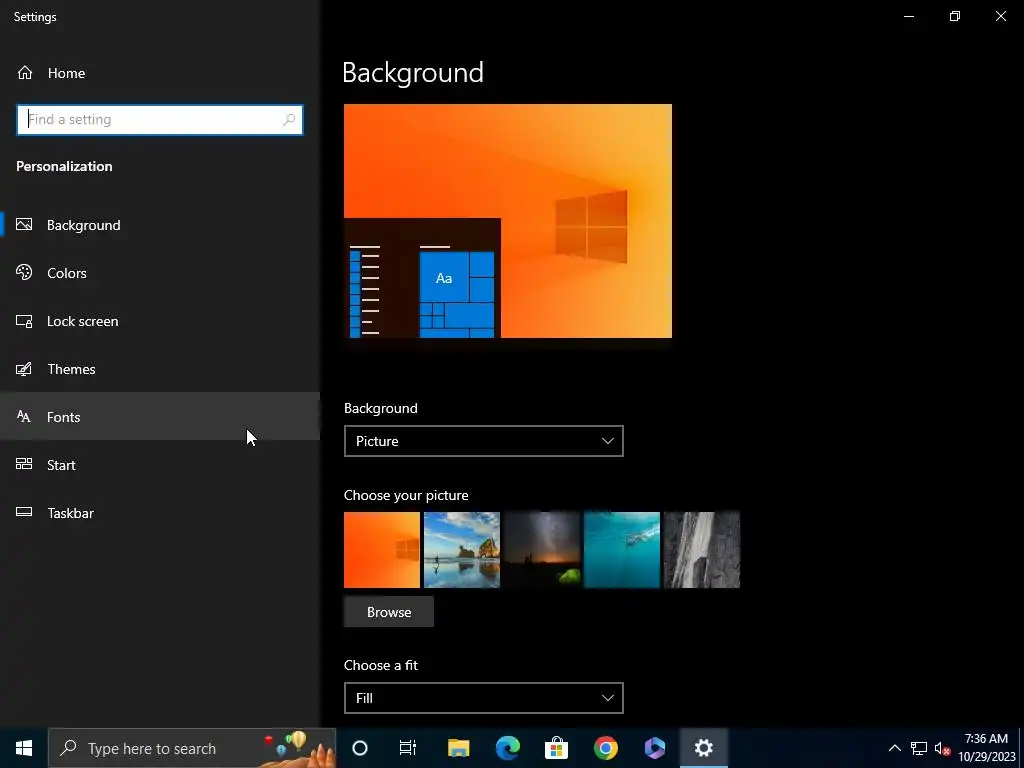Click Browse to pick a picture
The width and height of the screenshot is (1024, 768).
pyautogui.click(x=389, y=612)
